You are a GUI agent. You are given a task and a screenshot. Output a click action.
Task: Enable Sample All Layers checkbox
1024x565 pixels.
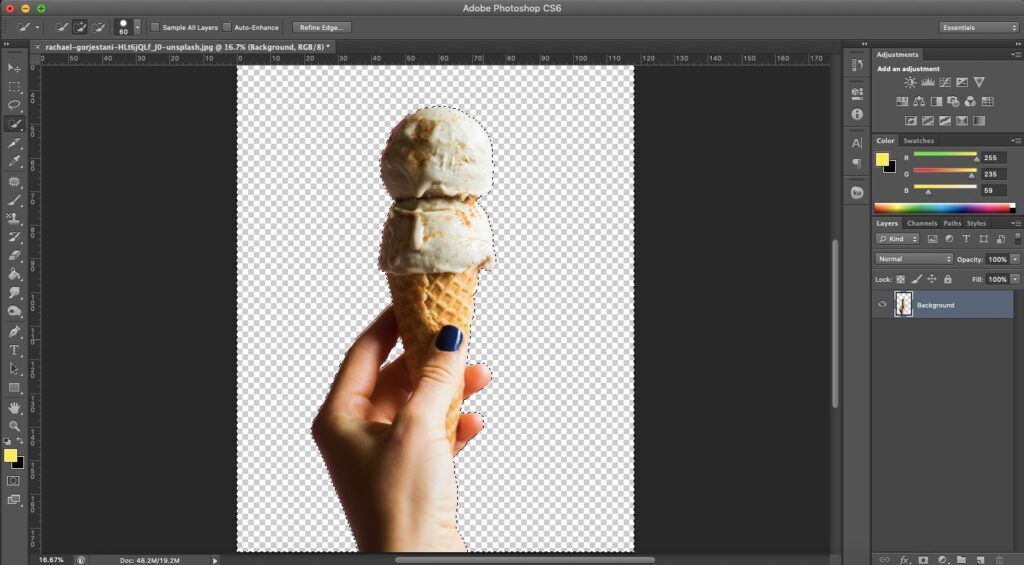coord(155,27)
